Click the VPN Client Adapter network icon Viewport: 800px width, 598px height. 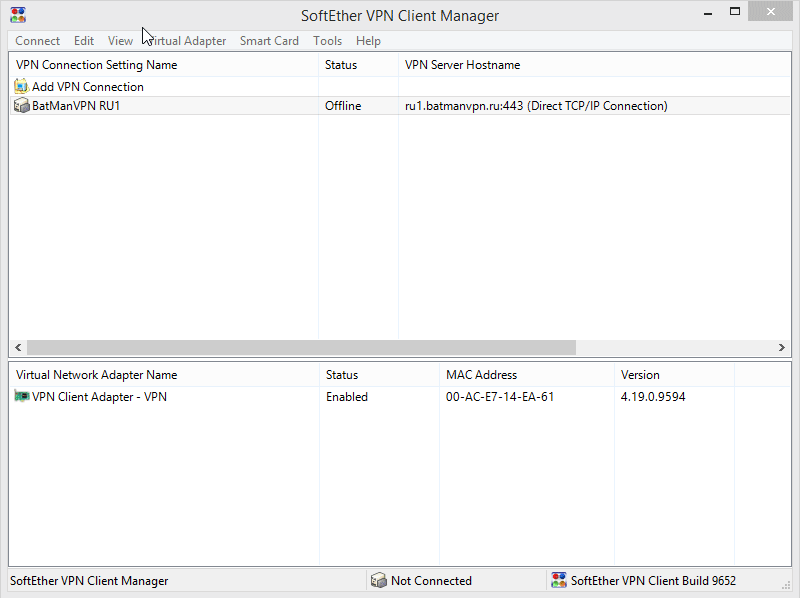(21, 396)
